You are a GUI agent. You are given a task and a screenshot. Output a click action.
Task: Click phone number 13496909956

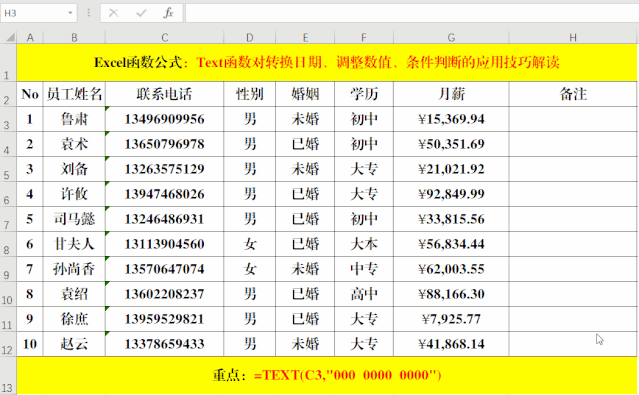164,119
